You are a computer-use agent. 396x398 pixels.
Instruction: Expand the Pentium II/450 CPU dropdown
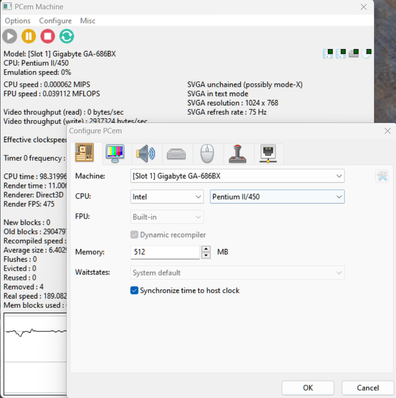point(277,197)
